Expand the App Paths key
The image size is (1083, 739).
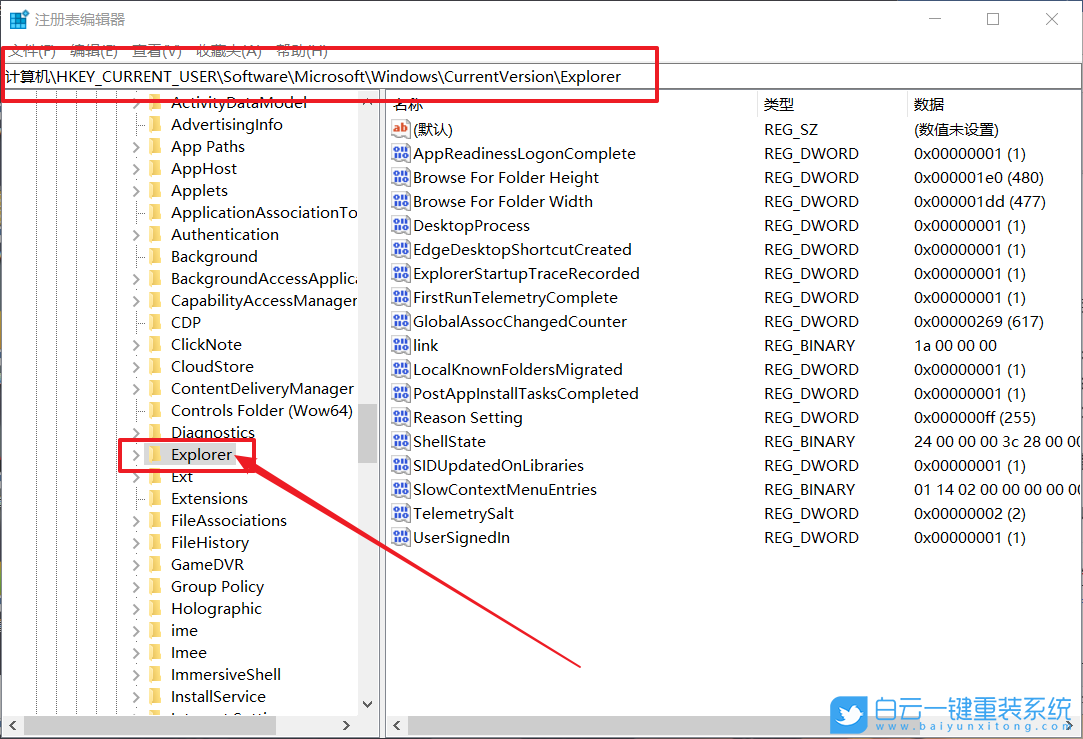pos(136,147)
